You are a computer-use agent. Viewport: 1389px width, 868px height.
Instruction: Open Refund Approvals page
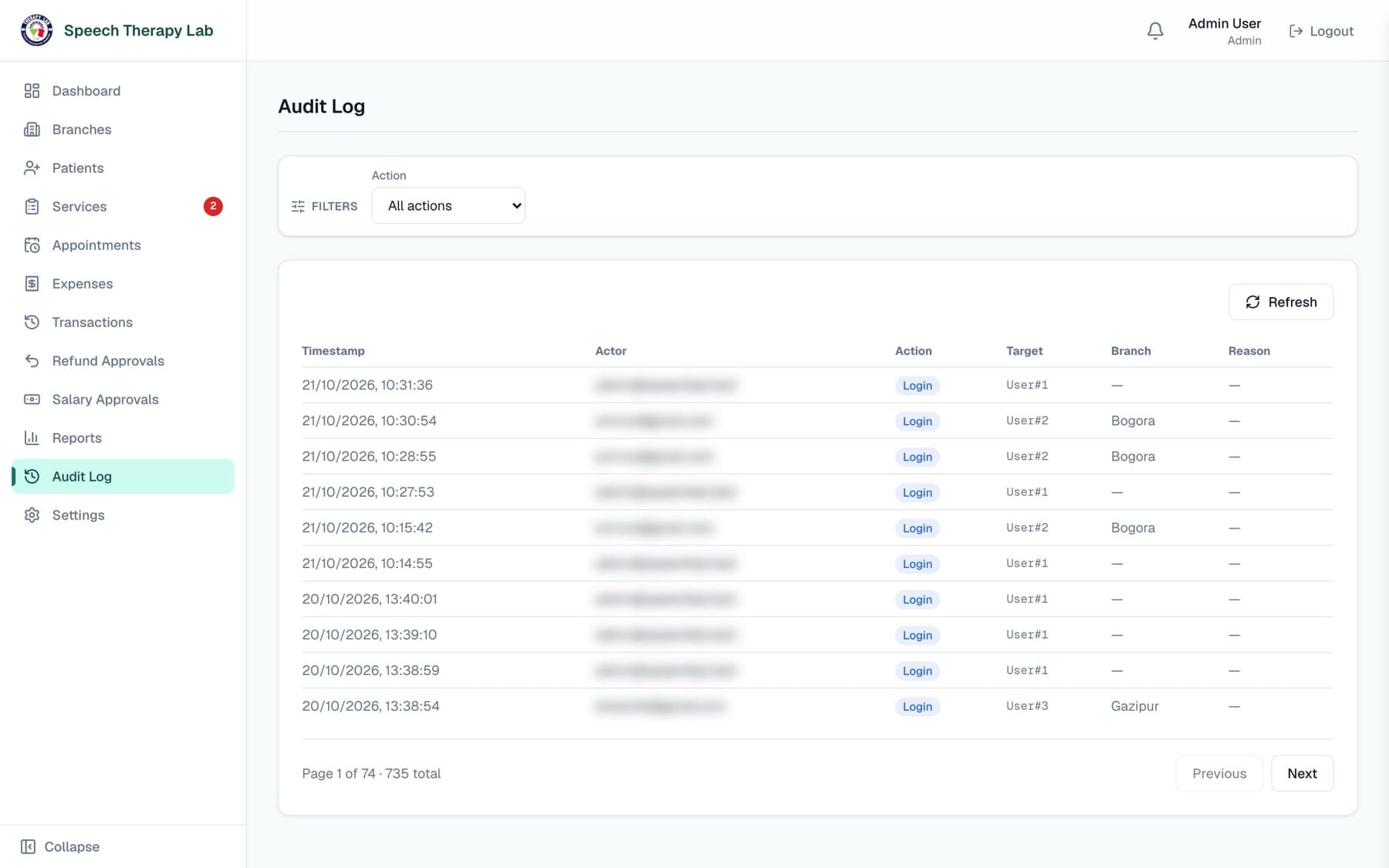click(123, 361)
